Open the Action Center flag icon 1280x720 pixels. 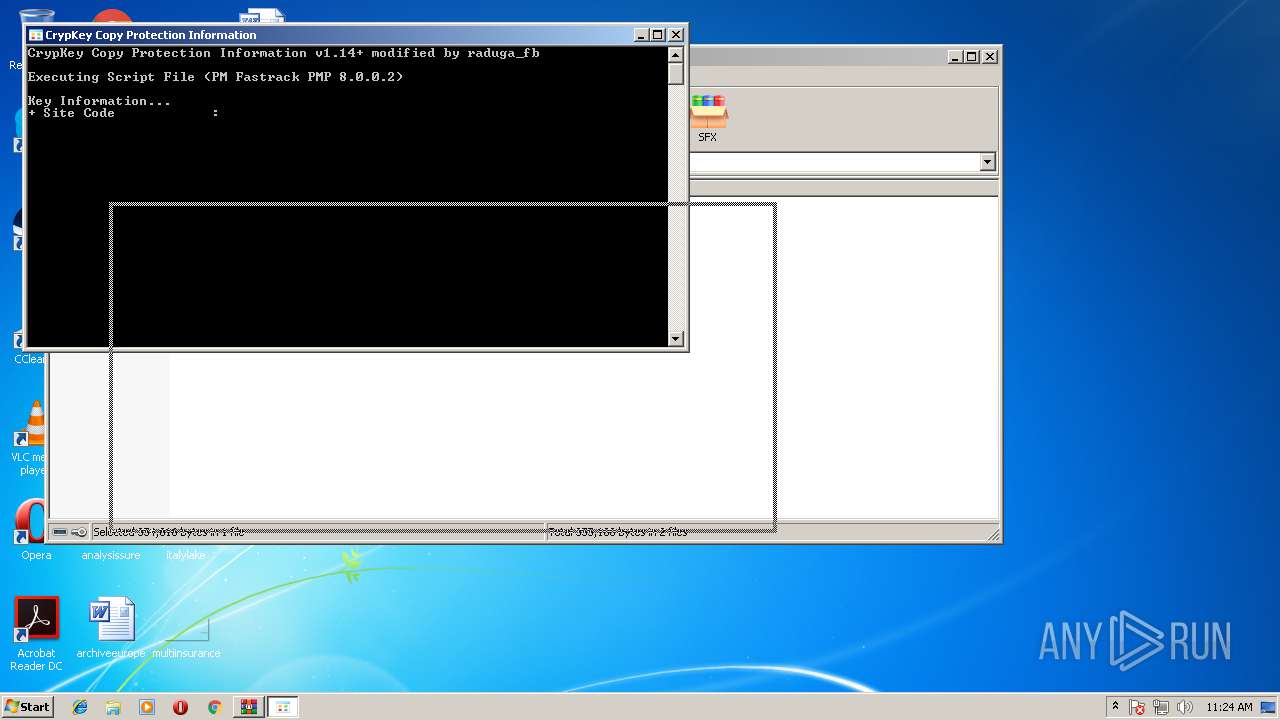pos(1137,707)
